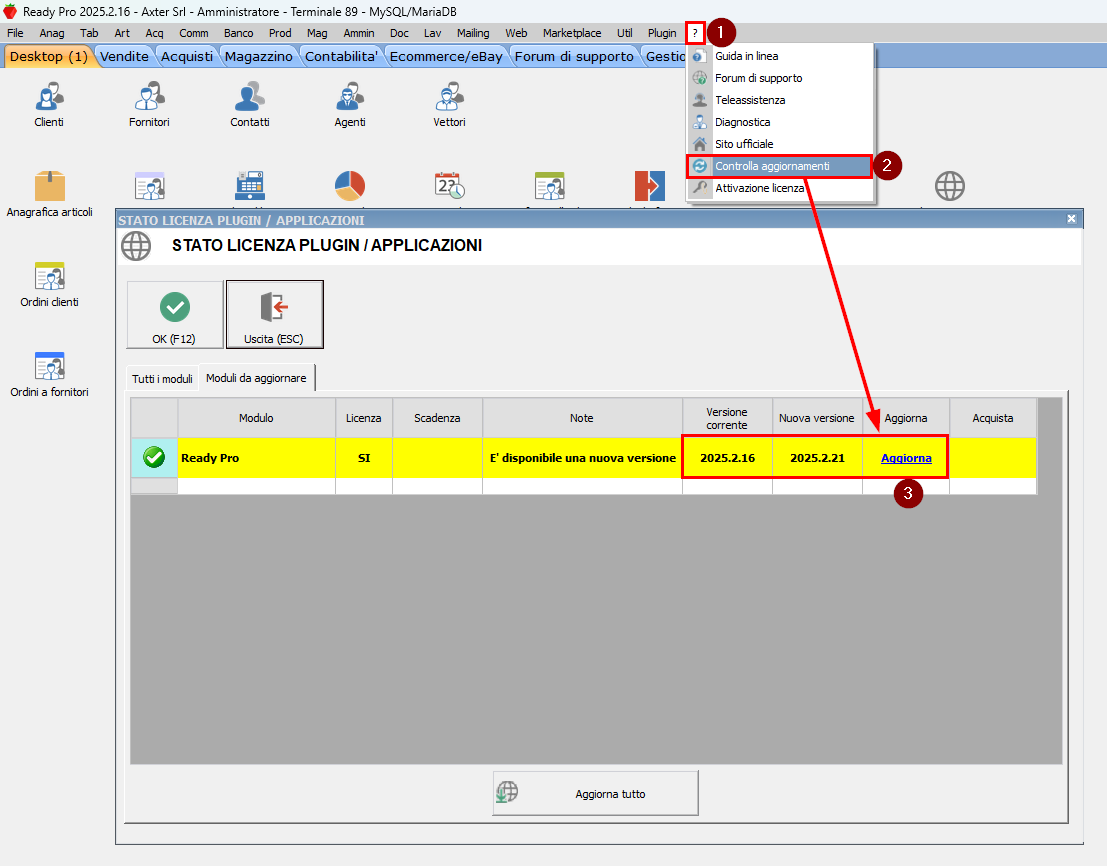Click the Modulo column header
Screen dimensions: 1107x866
(x=256, y=418)
